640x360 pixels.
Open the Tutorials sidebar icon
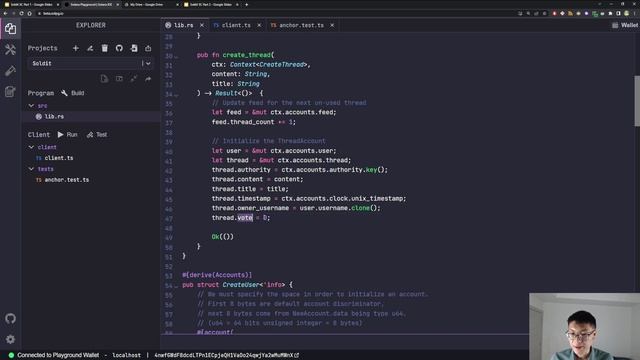click(11, 92)
